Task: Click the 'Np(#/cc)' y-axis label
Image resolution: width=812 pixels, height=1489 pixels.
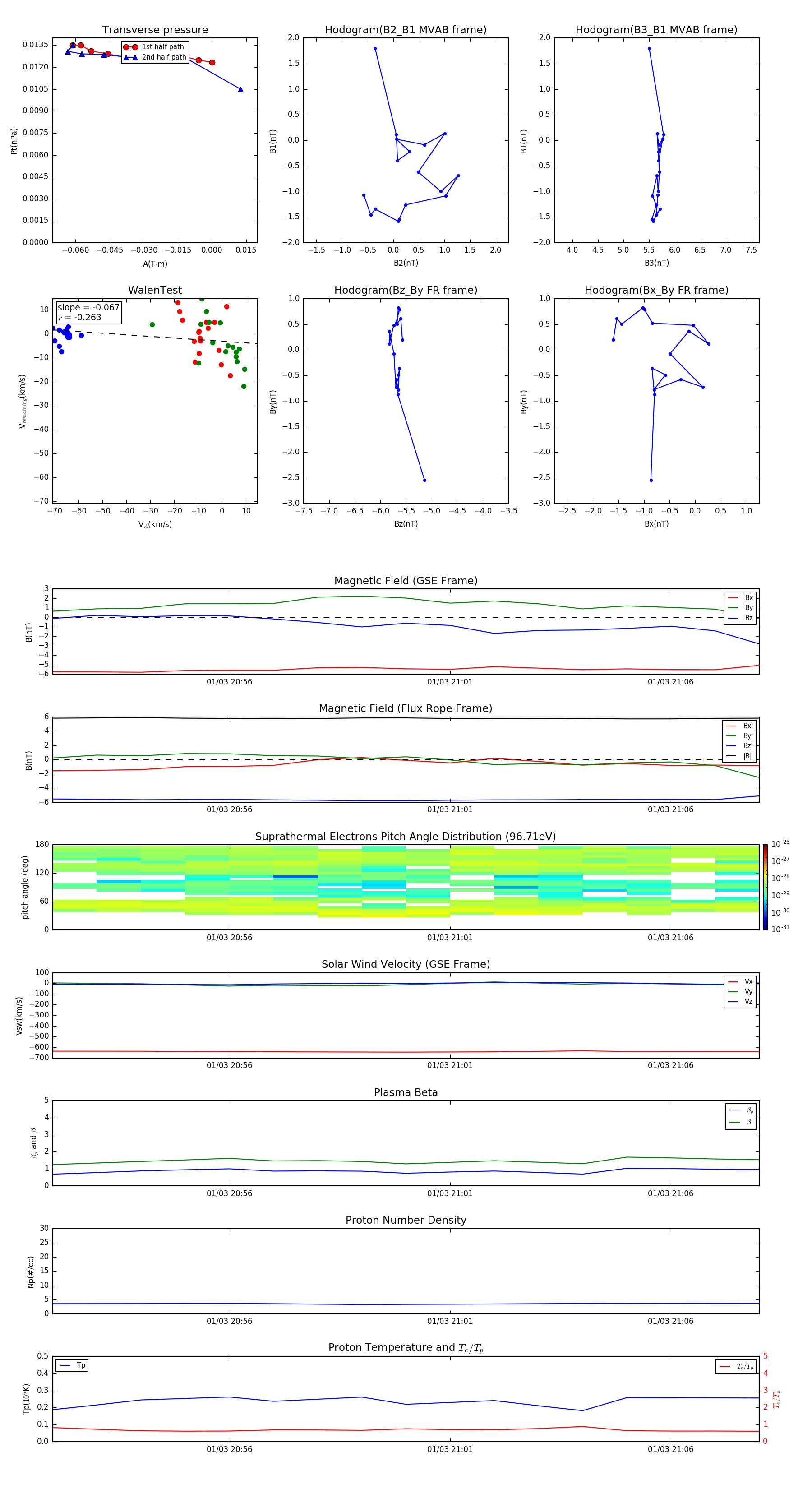Action: pyautogui.click(x=31, y=1272)
